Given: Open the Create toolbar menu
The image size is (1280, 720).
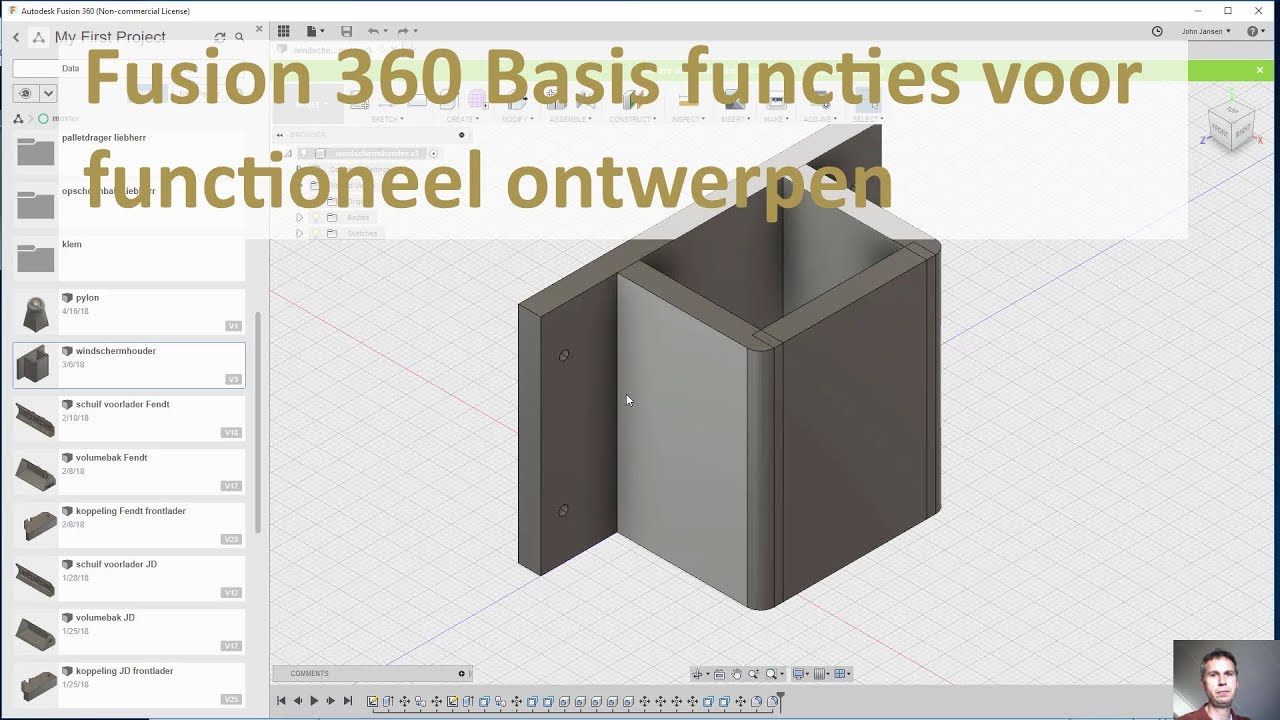Looking at the screenshot, I should pos(462,119).
